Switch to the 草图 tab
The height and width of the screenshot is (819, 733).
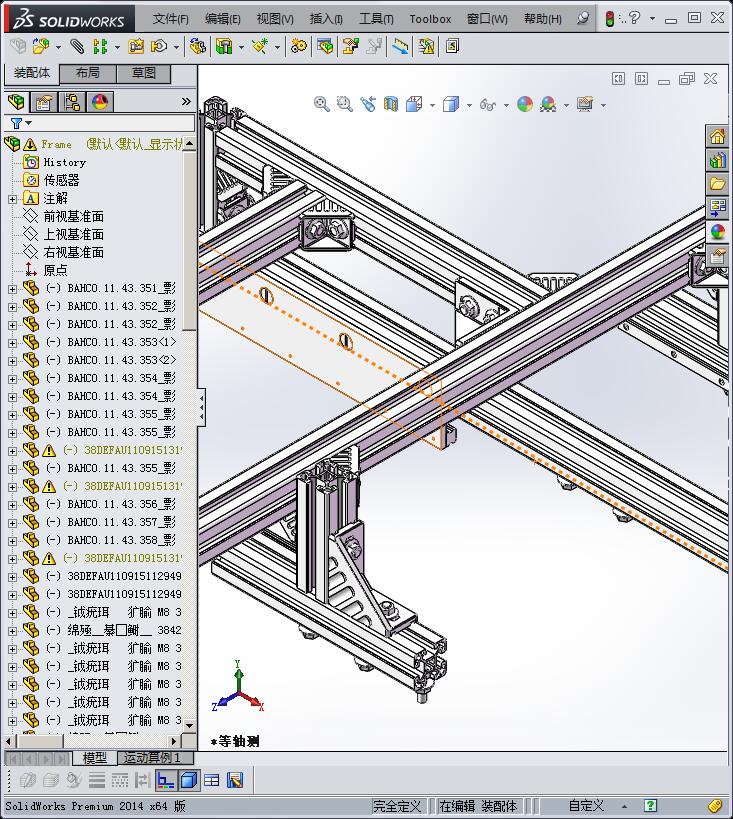coord(144,73)
